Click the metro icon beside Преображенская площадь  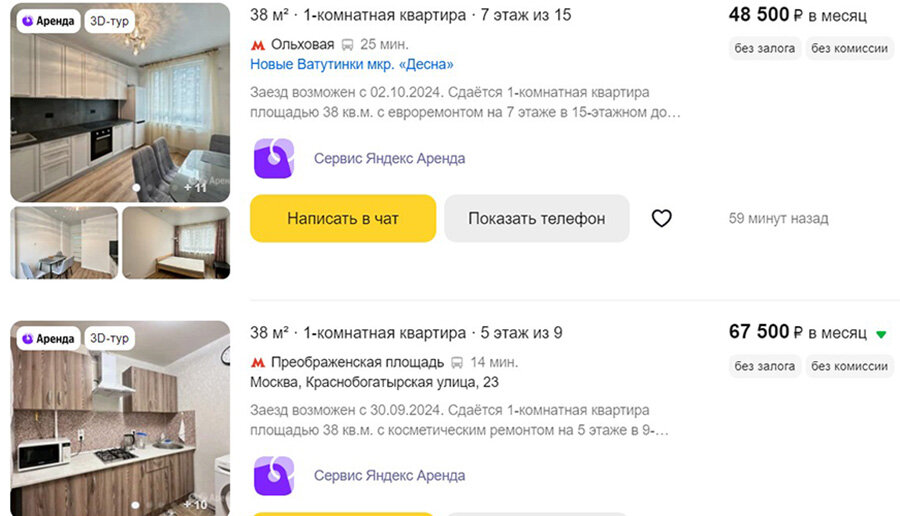(x=258, y=363)
